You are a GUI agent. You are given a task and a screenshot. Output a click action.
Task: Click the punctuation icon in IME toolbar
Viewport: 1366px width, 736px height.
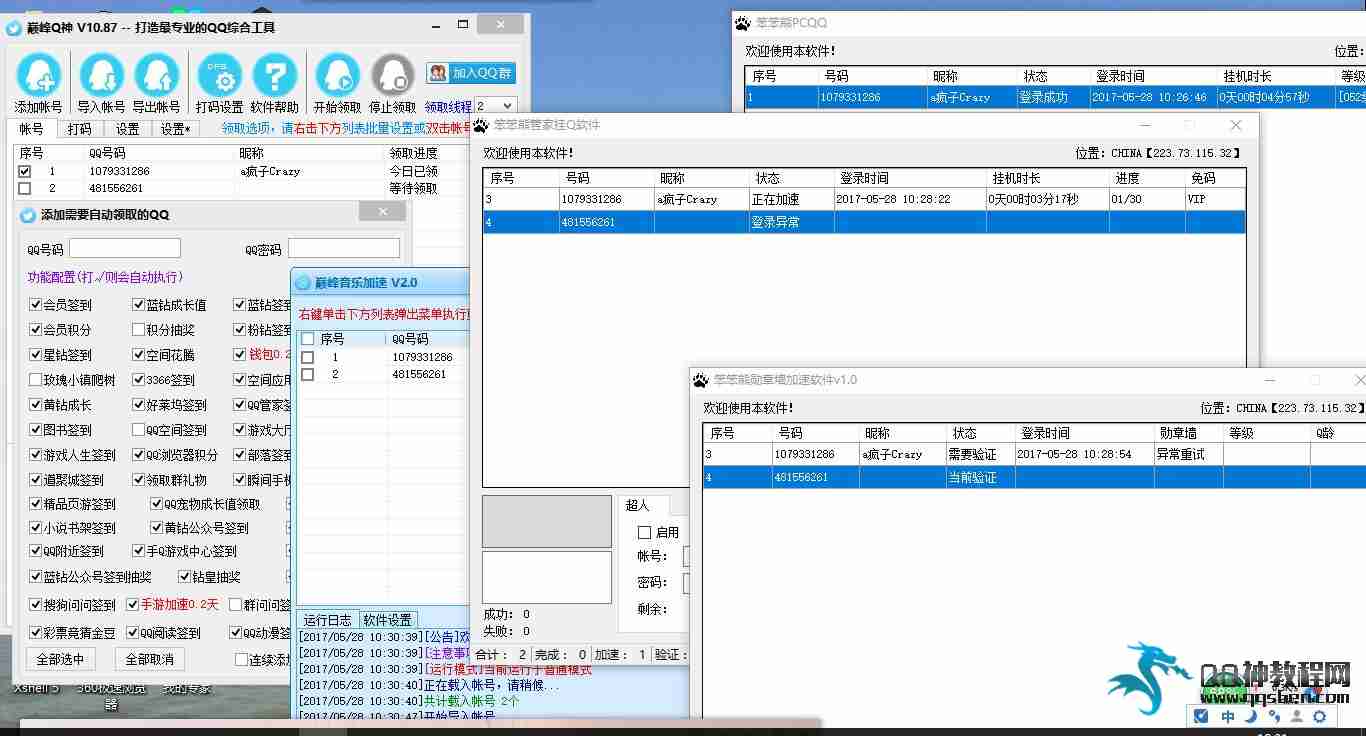(x=1274, y=716)
